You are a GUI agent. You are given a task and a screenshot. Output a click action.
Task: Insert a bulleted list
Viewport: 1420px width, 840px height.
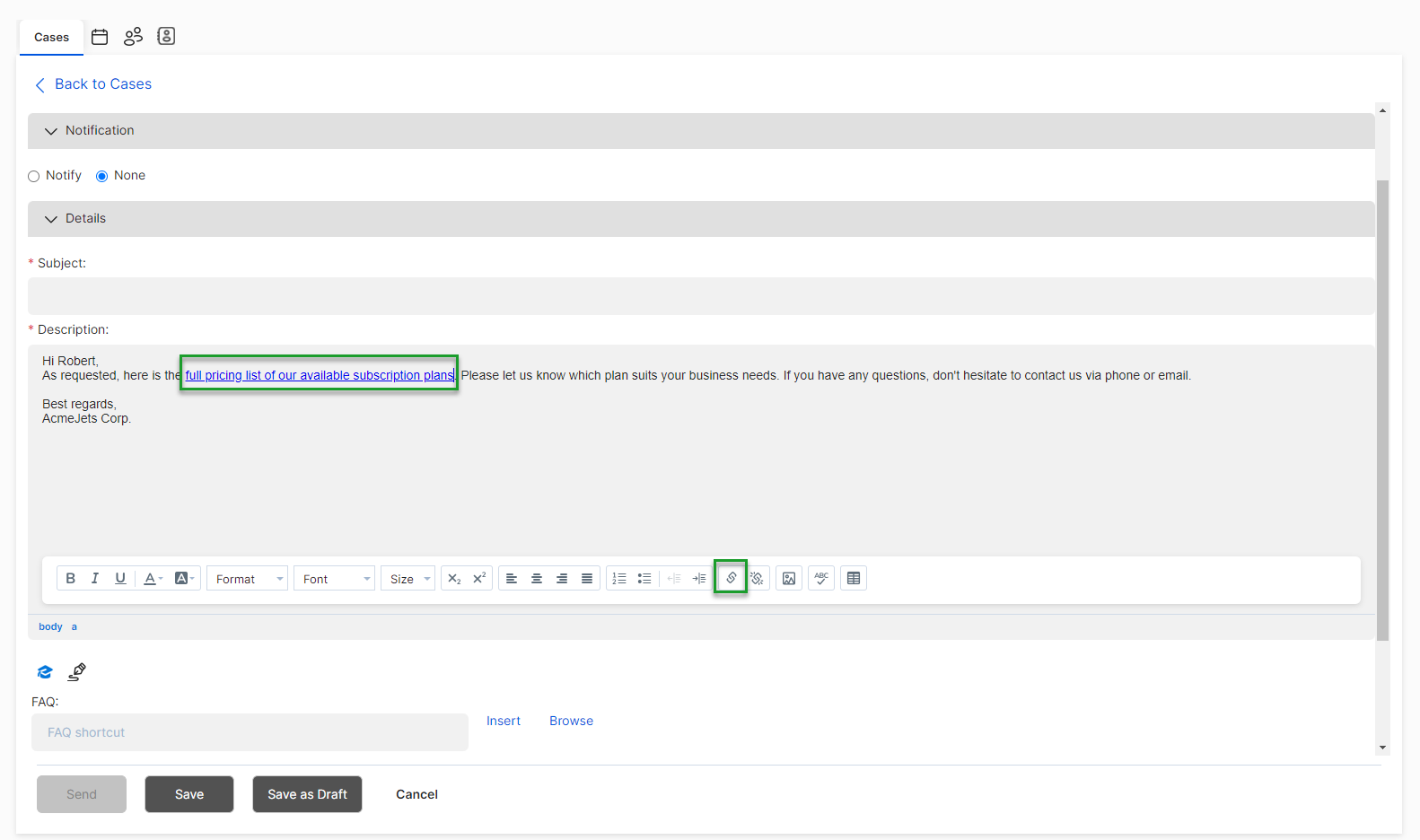tap(644, 579)
